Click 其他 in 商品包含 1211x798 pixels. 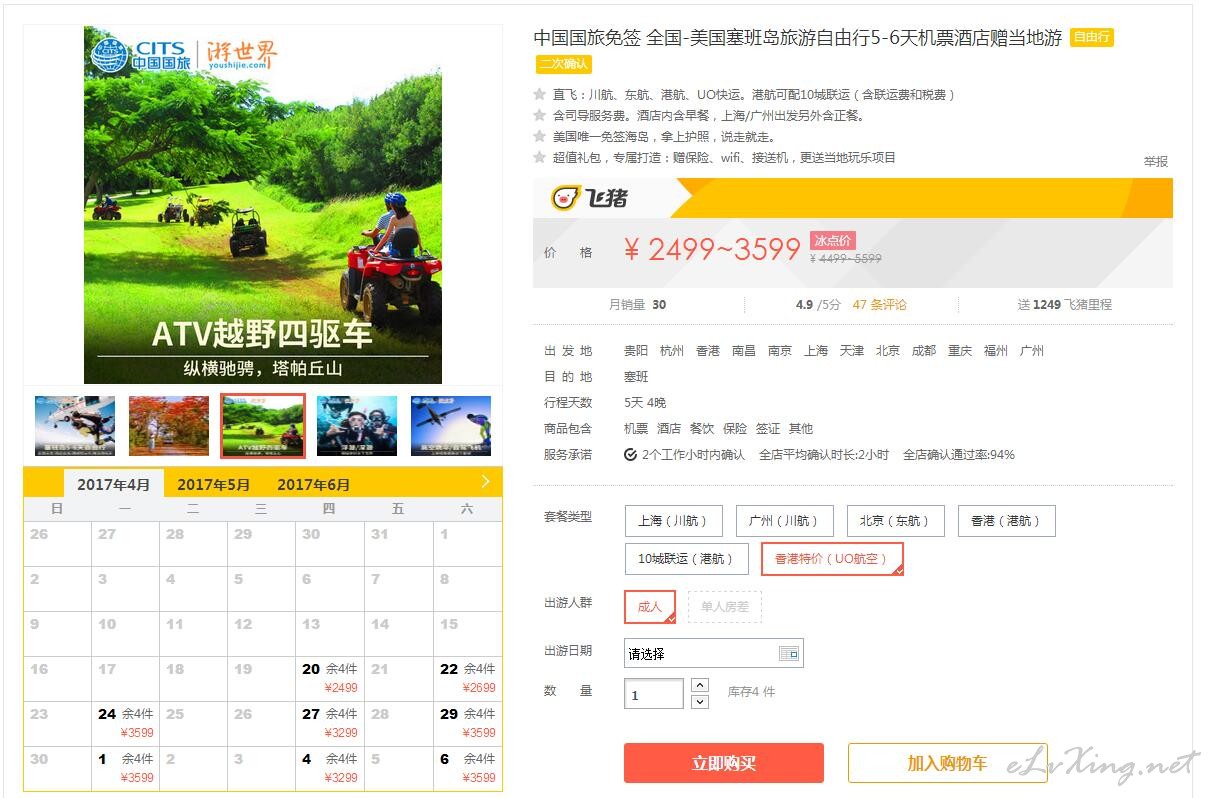tap(801, 429)
